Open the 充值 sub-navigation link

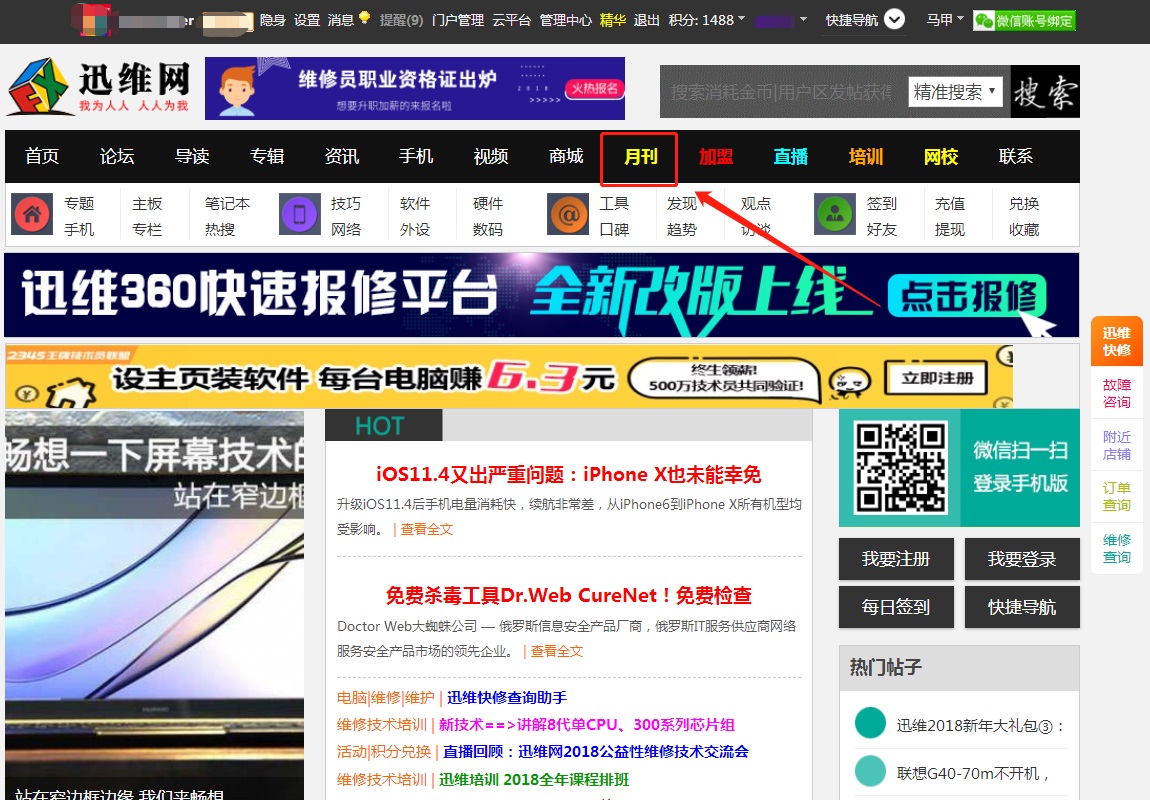[x=950, y=204]
